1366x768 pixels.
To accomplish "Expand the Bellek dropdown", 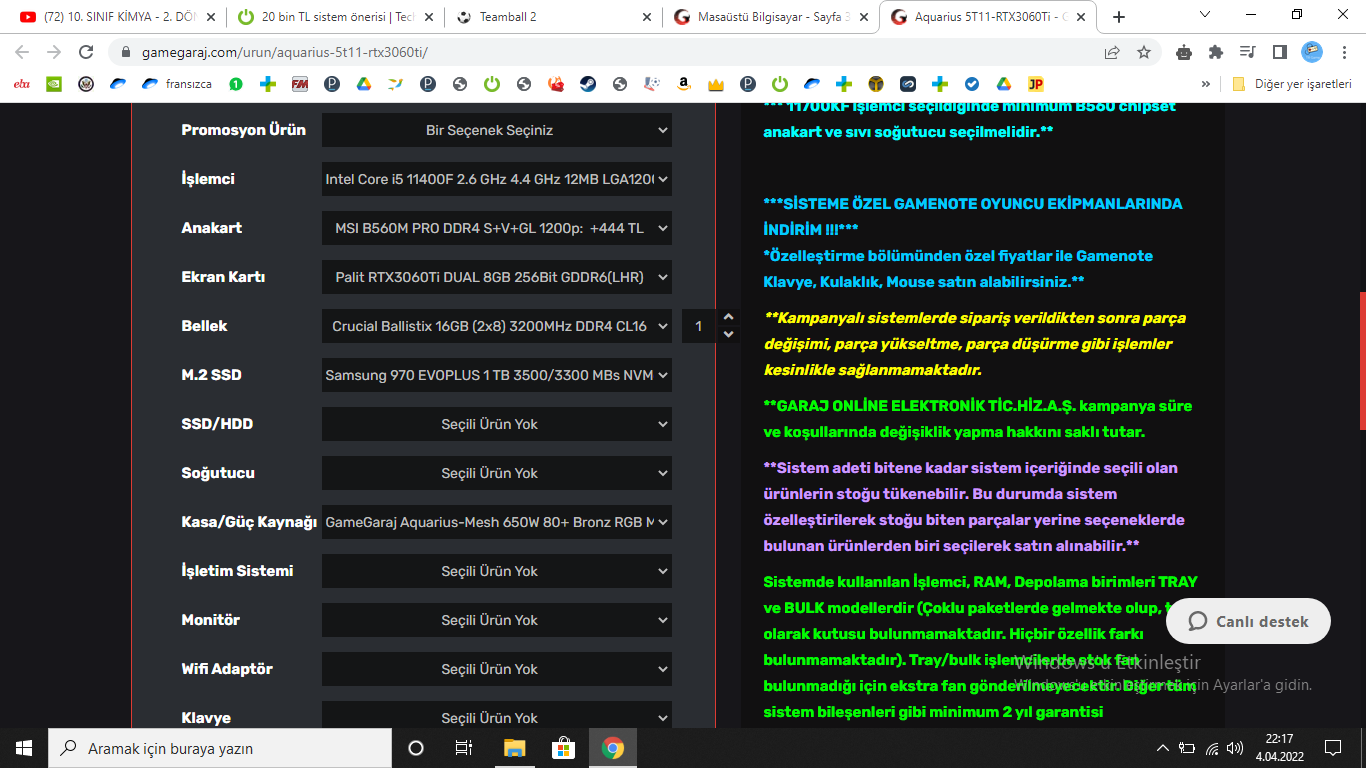I will point(497,326).
